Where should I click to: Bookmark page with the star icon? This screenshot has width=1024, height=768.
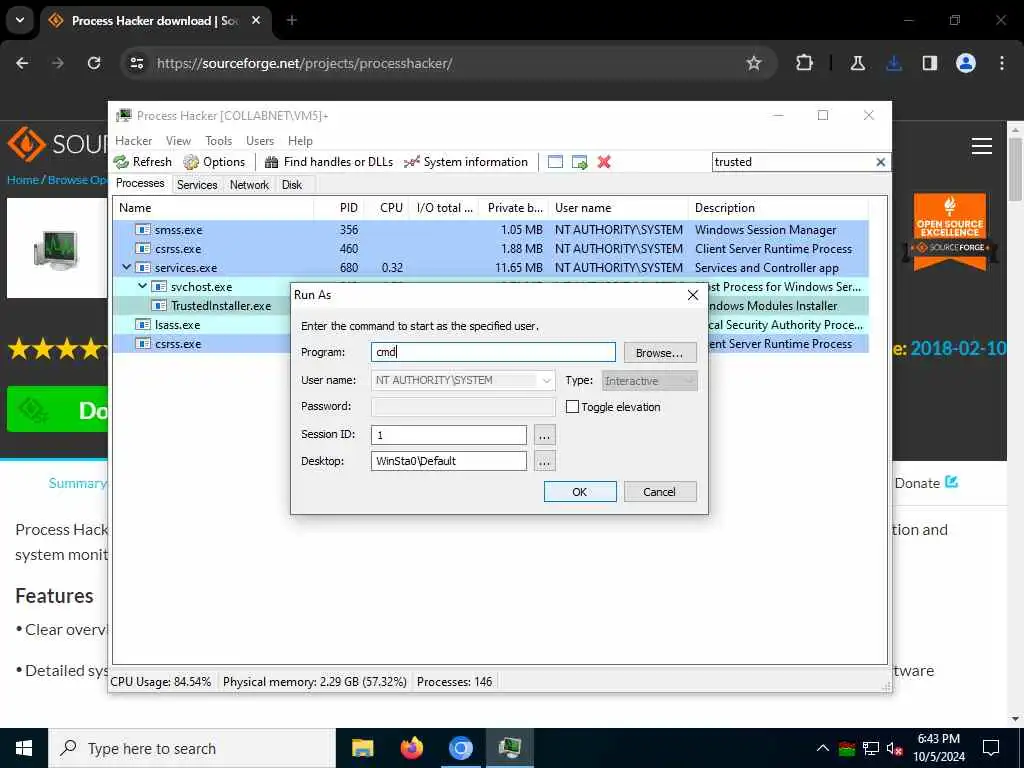click(754, 63)
